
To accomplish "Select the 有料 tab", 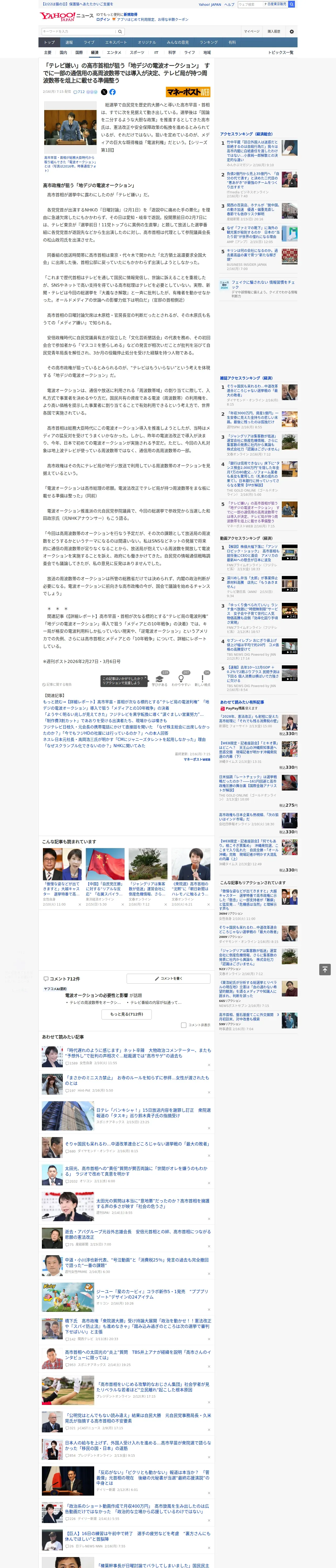I will pos(232,43).
